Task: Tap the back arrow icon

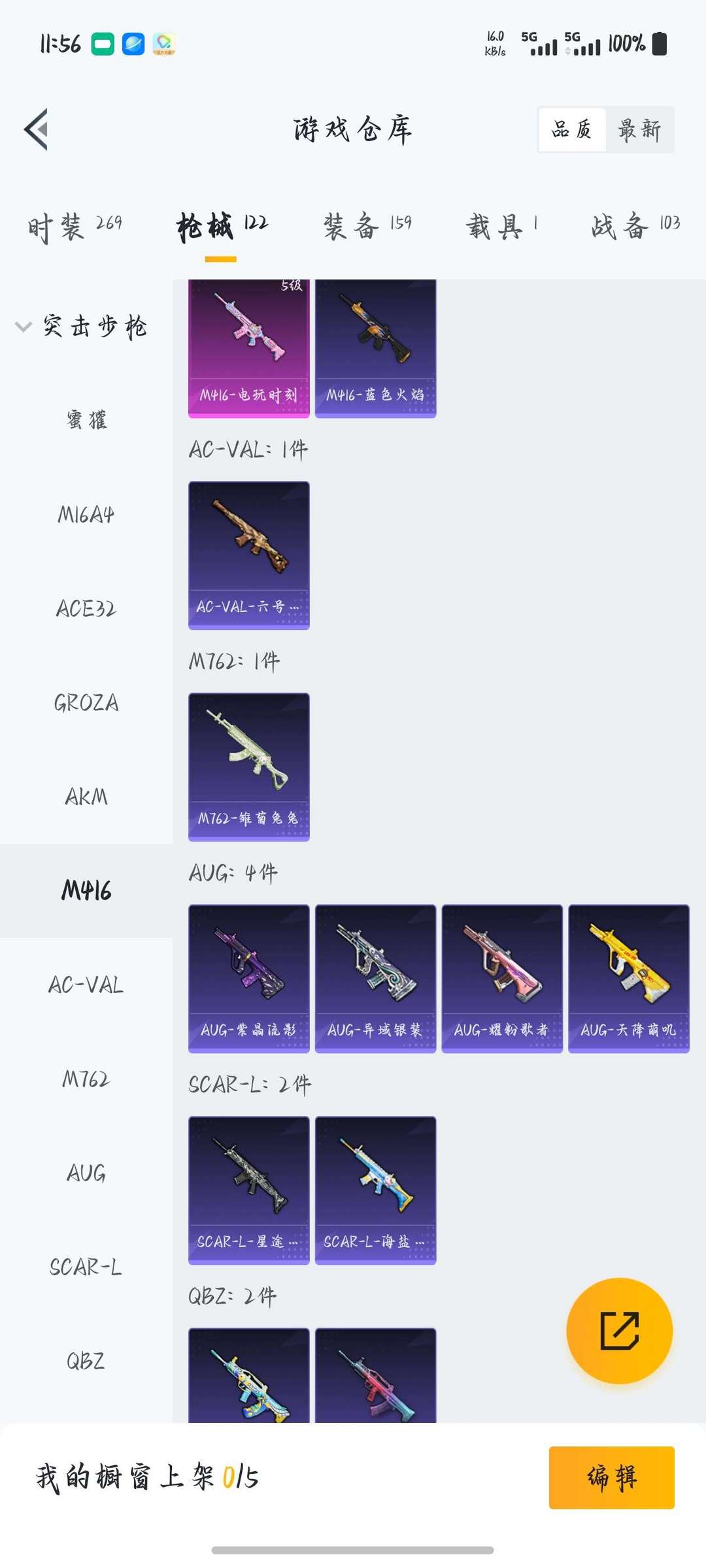Action: click(x=37, y=129)
